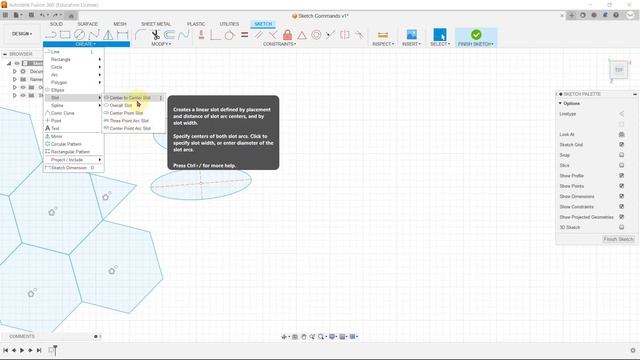Switch to the Sheet Metal tab
Viewport: 640px width, 360px height.
pyautogui.click(x=156, y=24)
